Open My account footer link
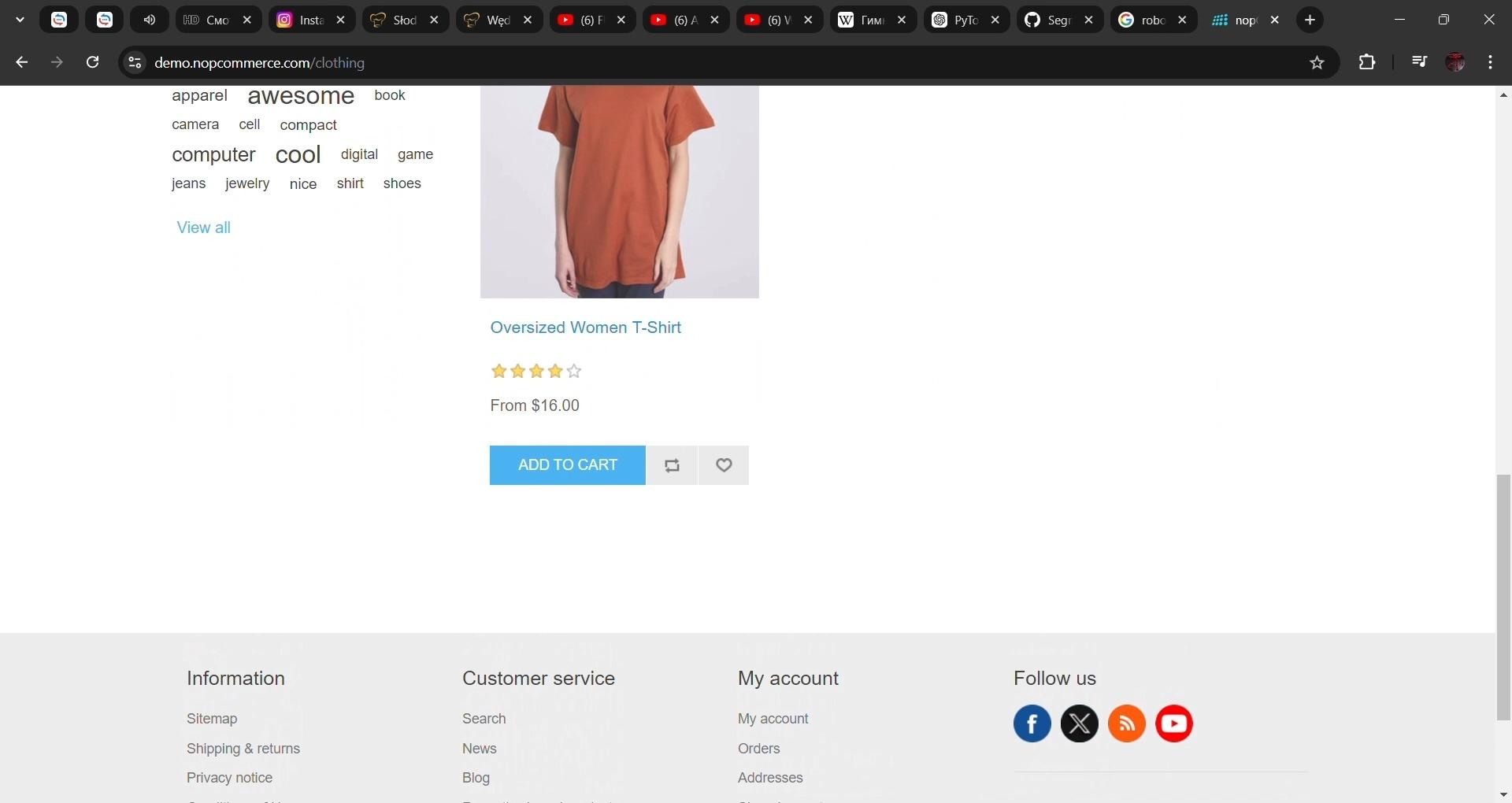The image size is (1512, 803). [773, 719]
